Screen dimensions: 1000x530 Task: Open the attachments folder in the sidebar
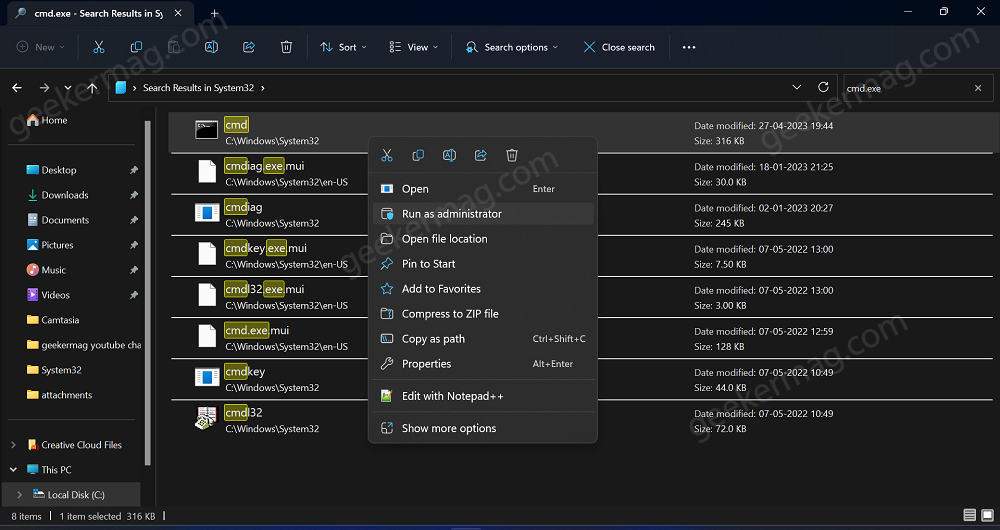click(x=59, y=395)
